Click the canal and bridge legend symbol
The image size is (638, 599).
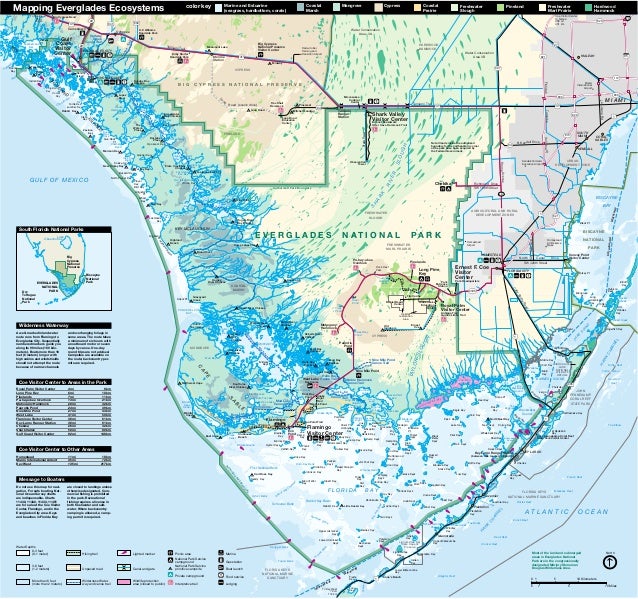[123, 567]
